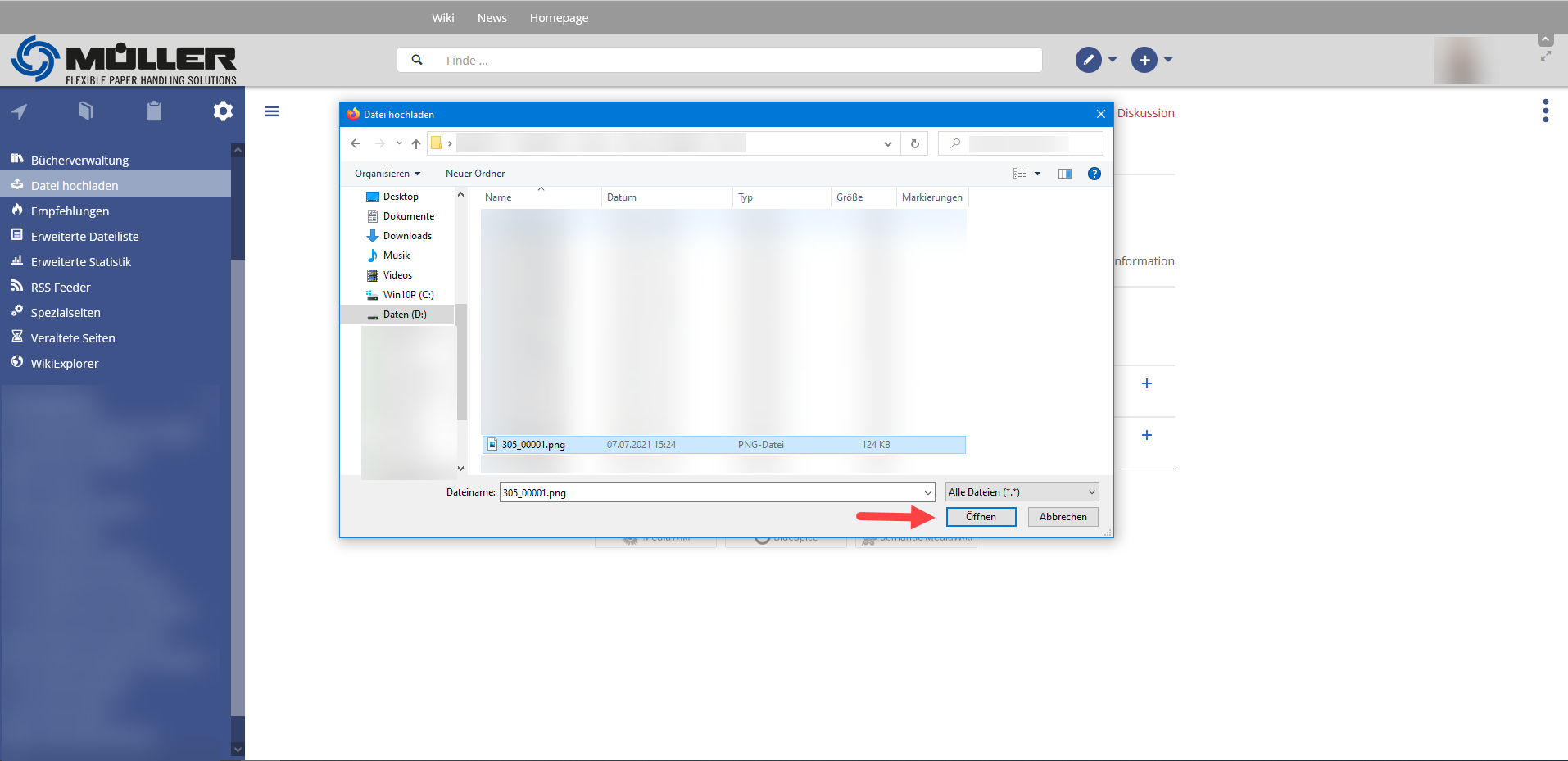Expand the Organisieren menu

point(387,174)
